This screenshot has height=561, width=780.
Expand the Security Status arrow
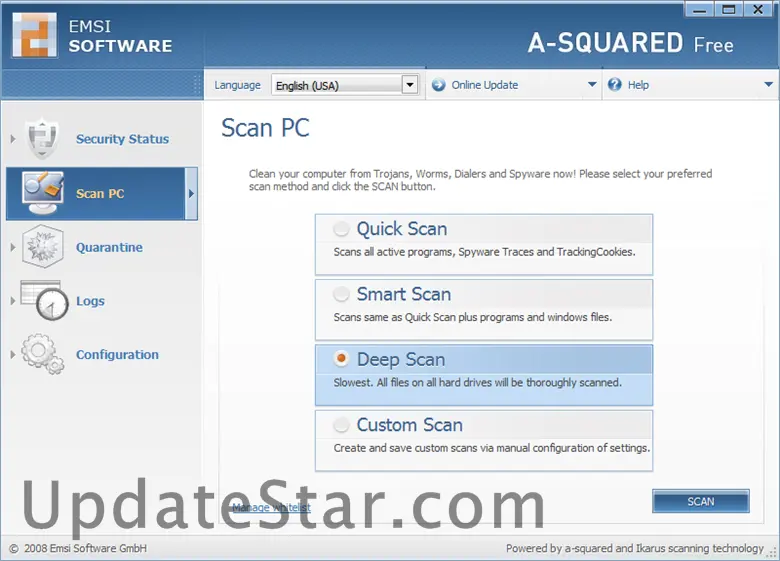click(13, 139)
